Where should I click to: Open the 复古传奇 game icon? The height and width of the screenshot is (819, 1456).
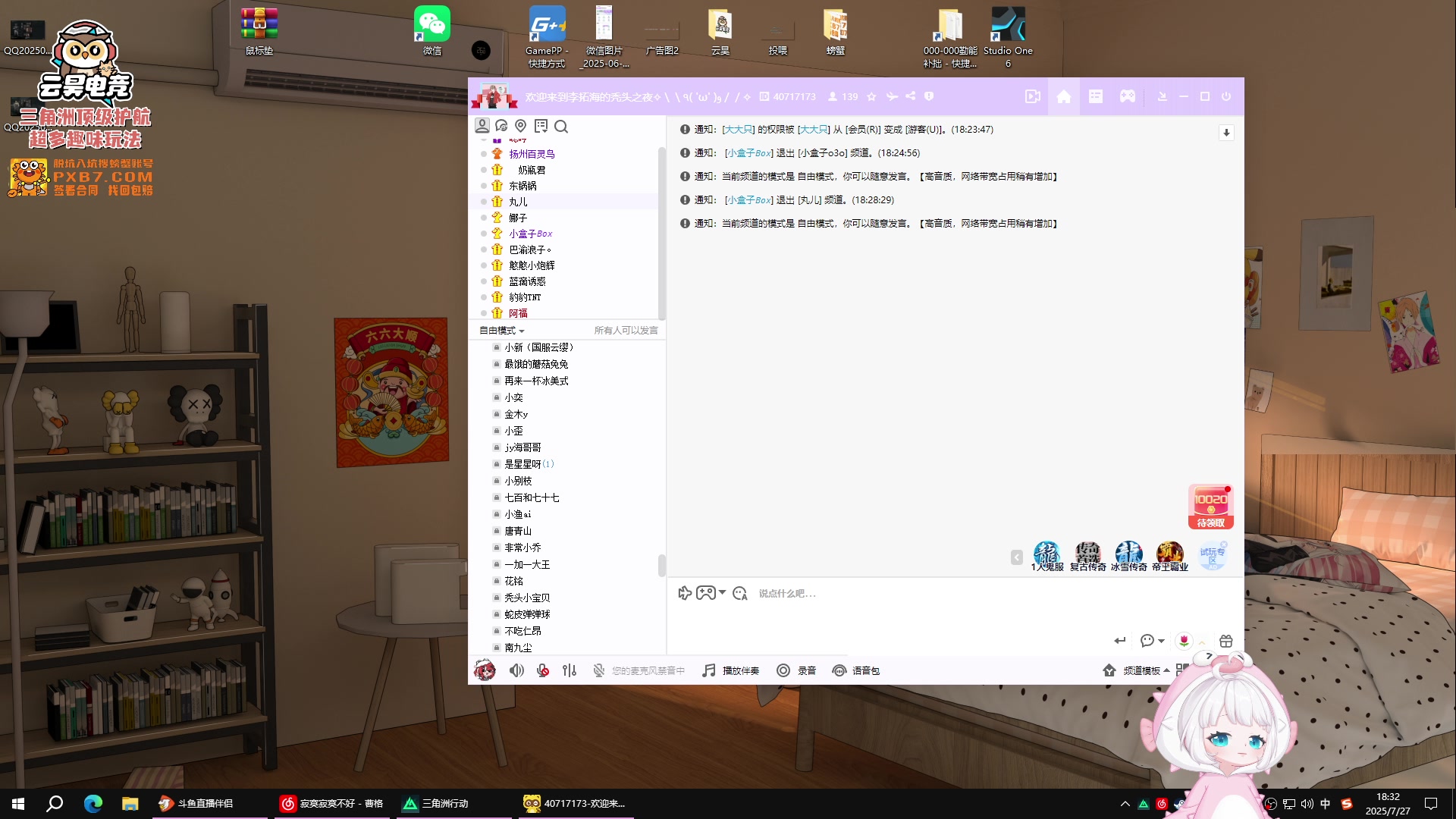point(1087,556)
